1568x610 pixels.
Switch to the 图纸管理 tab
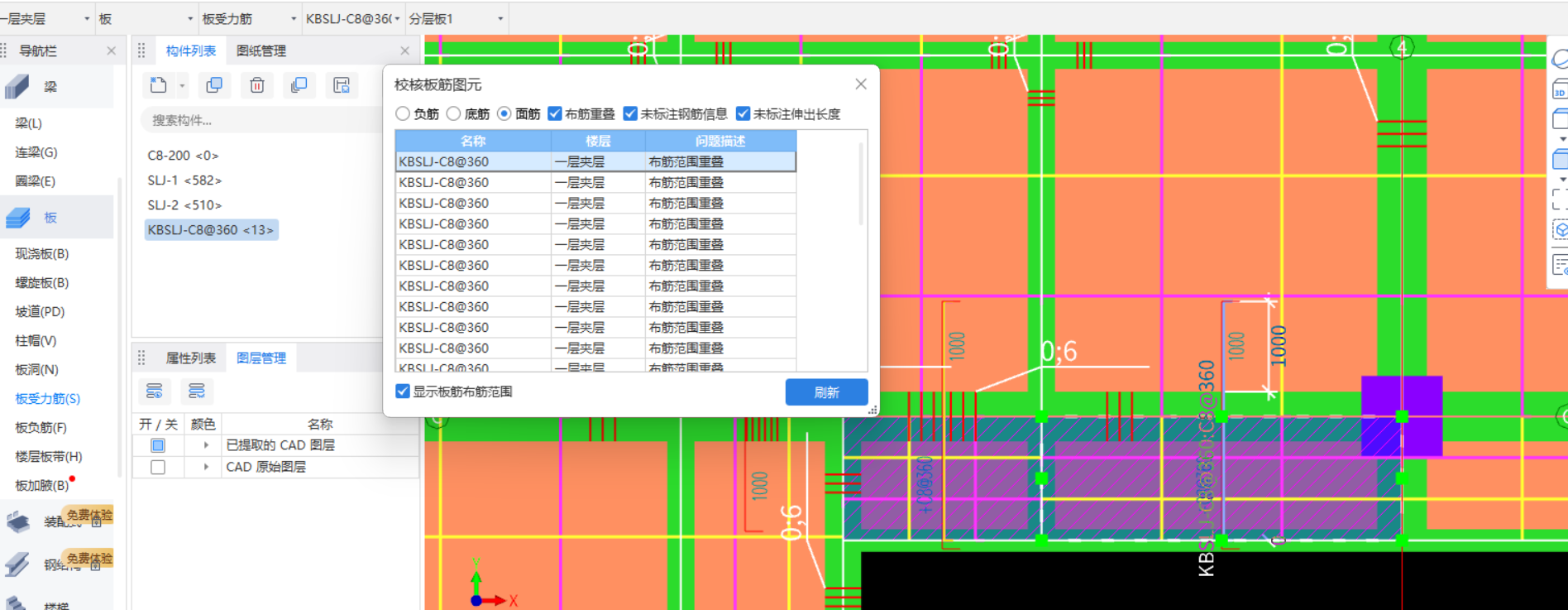[x=261, y=50]
